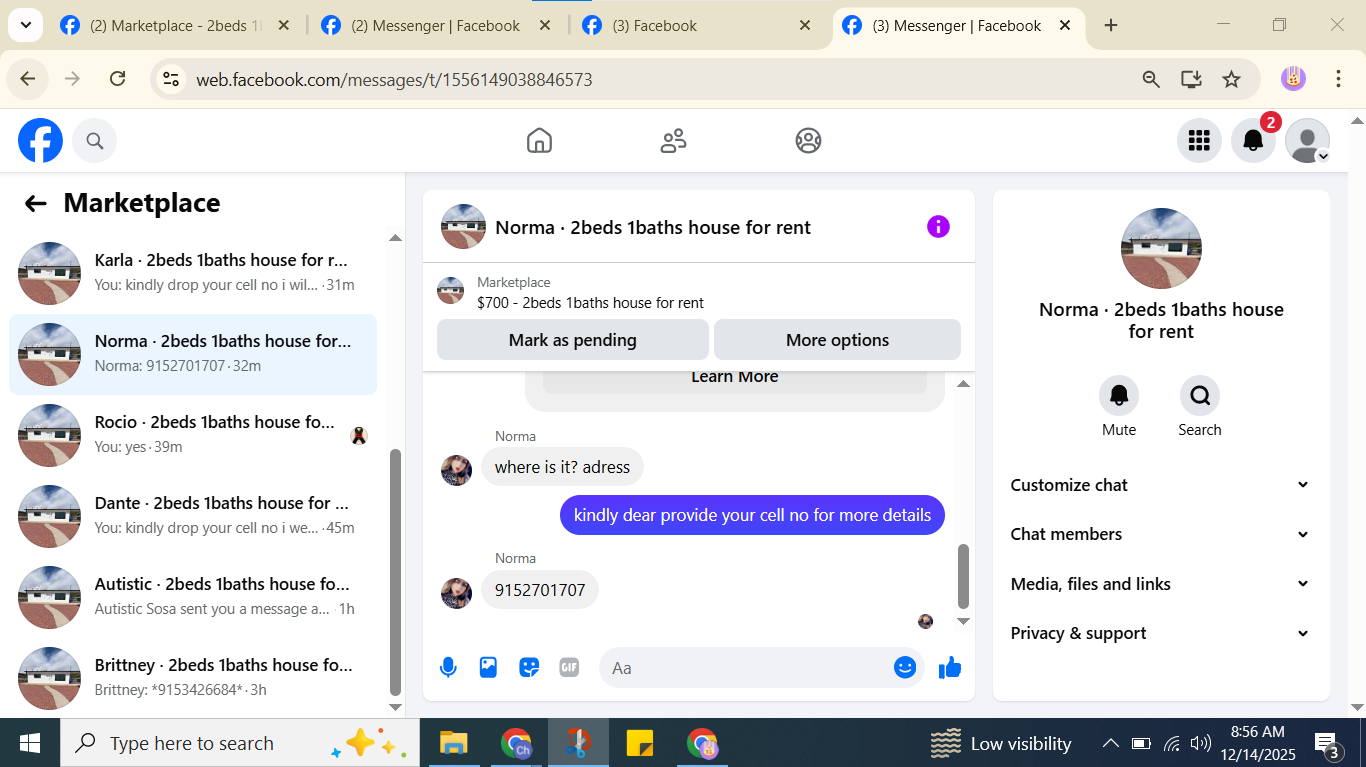Screen dimensions: 1366x767
Task: Open the account profile picture menu
Action: pyautogui.click(x=1307, y=141)
